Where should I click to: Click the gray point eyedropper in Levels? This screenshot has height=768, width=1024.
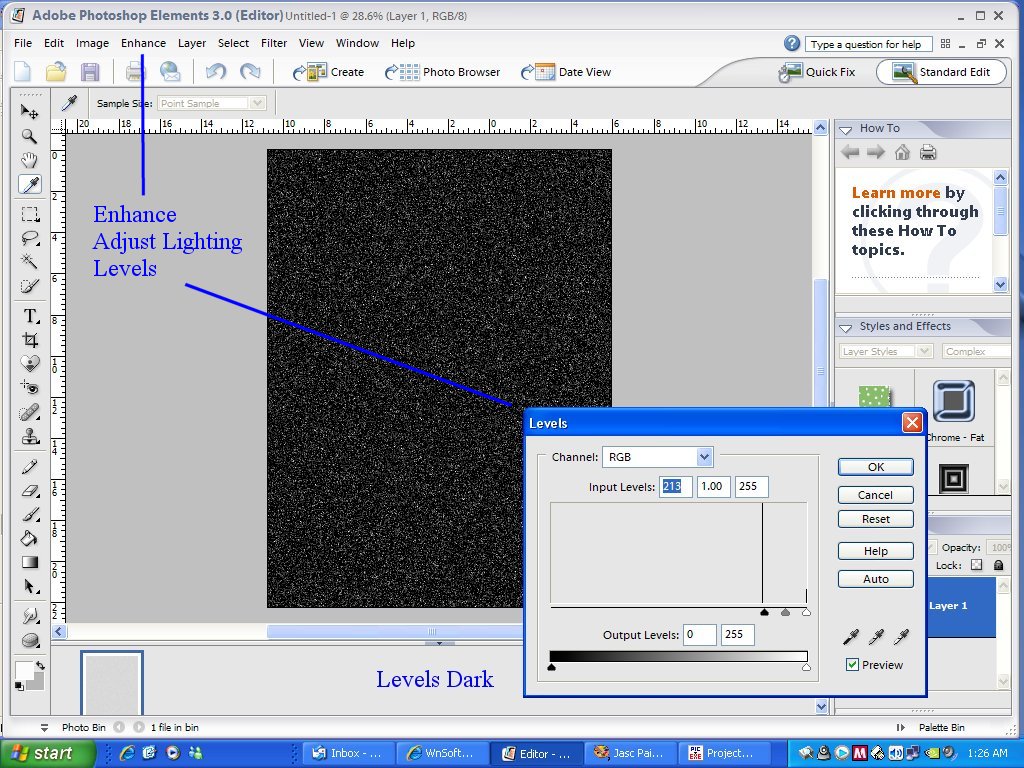pos(876,636)
